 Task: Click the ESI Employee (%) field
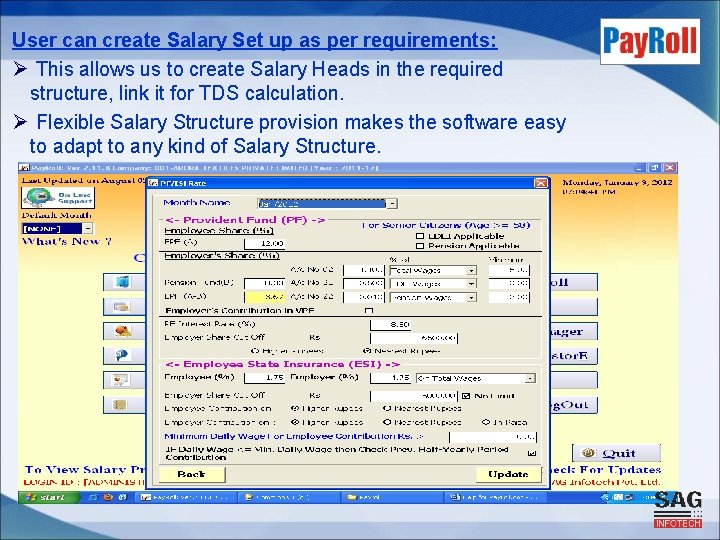[264, 378]
